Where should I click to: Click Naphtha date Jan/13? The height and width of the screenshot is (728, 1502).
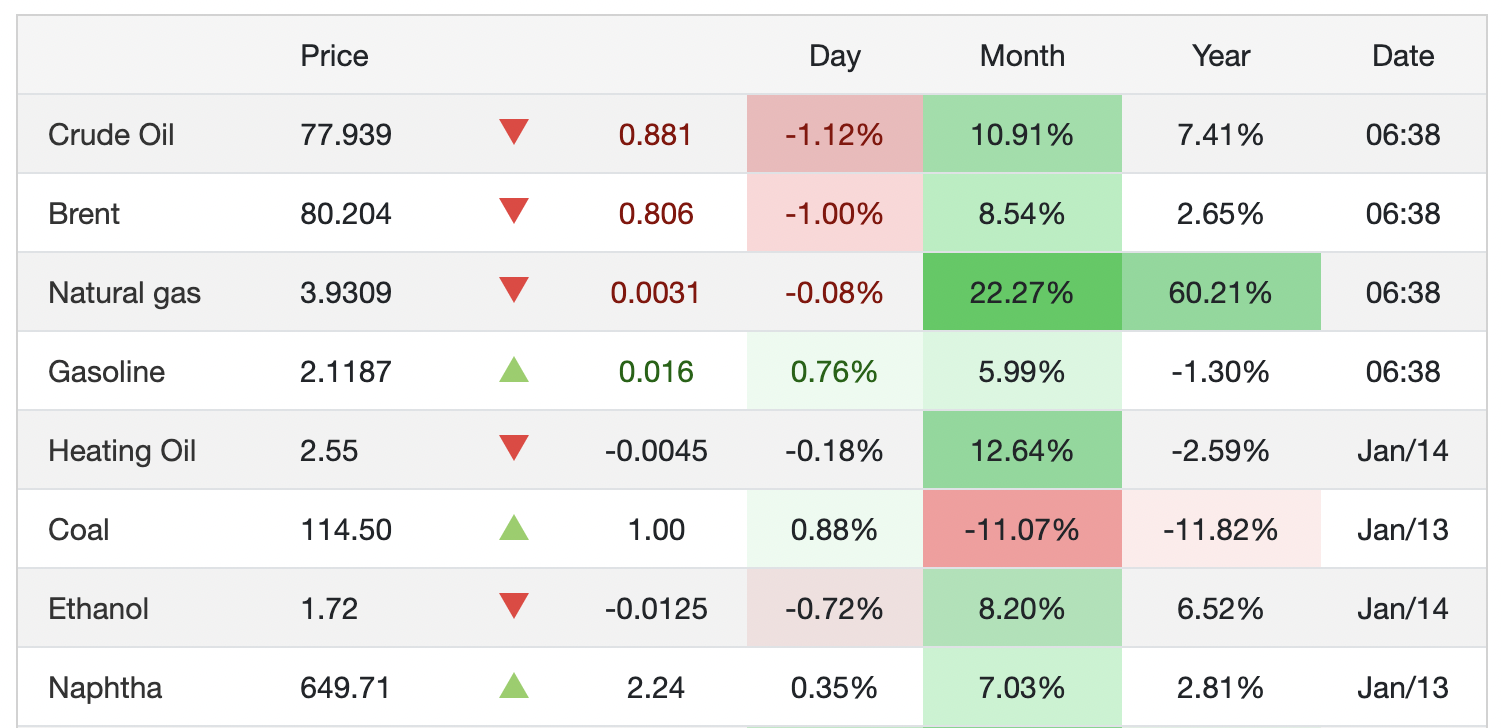pyautogui.click(x=1403, y=688)
